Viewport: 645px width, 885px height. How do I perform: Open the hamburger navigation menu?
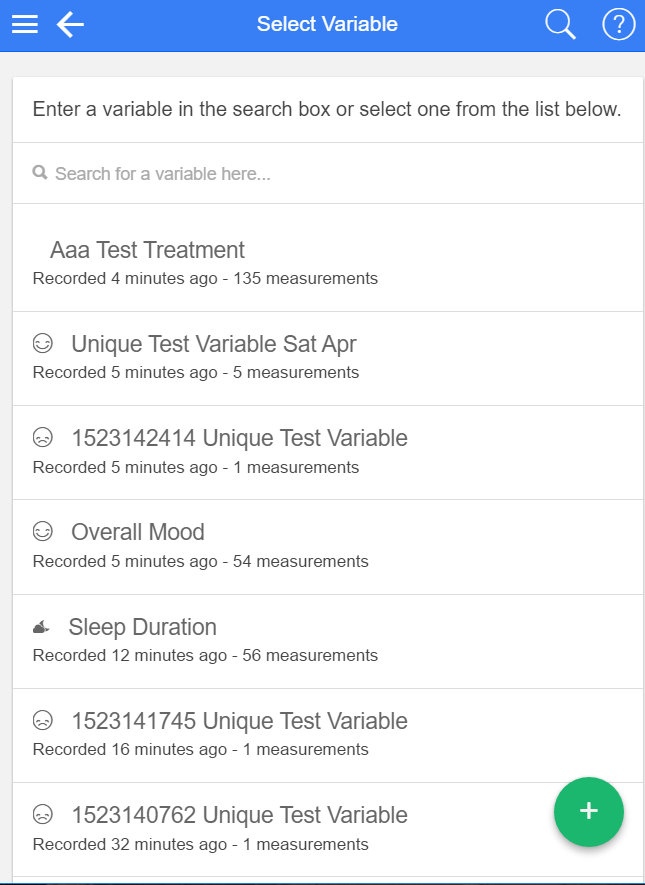tap(25, 25)
